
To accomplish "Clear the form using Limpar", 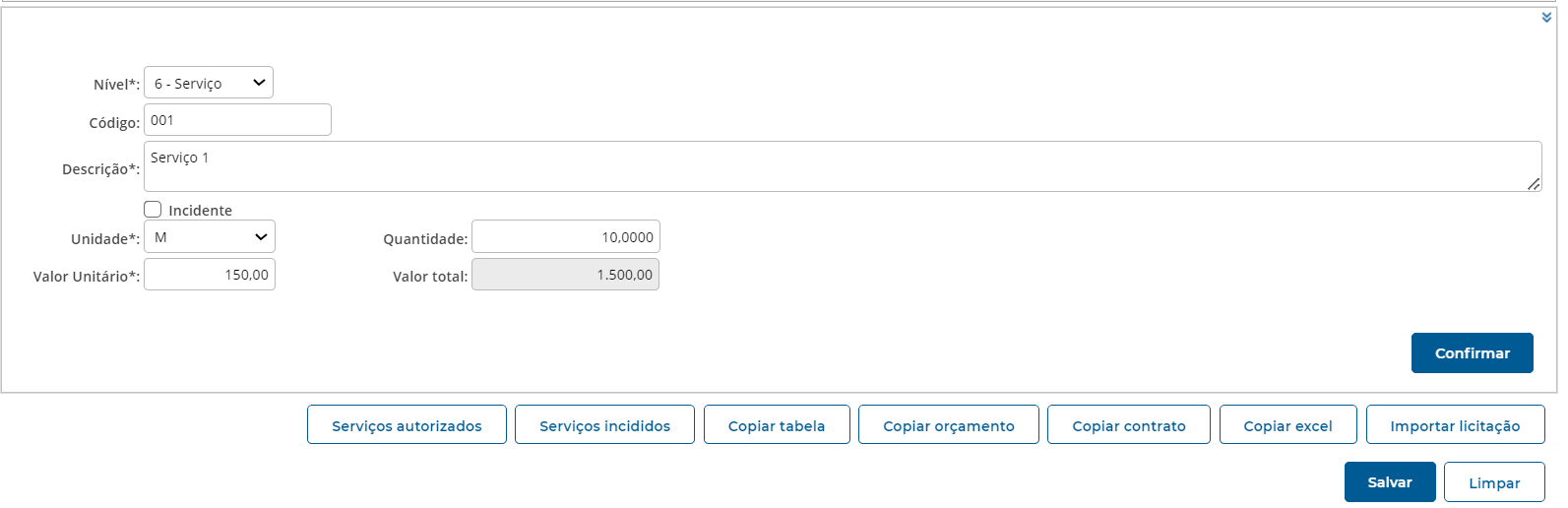I will (x=1494, y=482).
